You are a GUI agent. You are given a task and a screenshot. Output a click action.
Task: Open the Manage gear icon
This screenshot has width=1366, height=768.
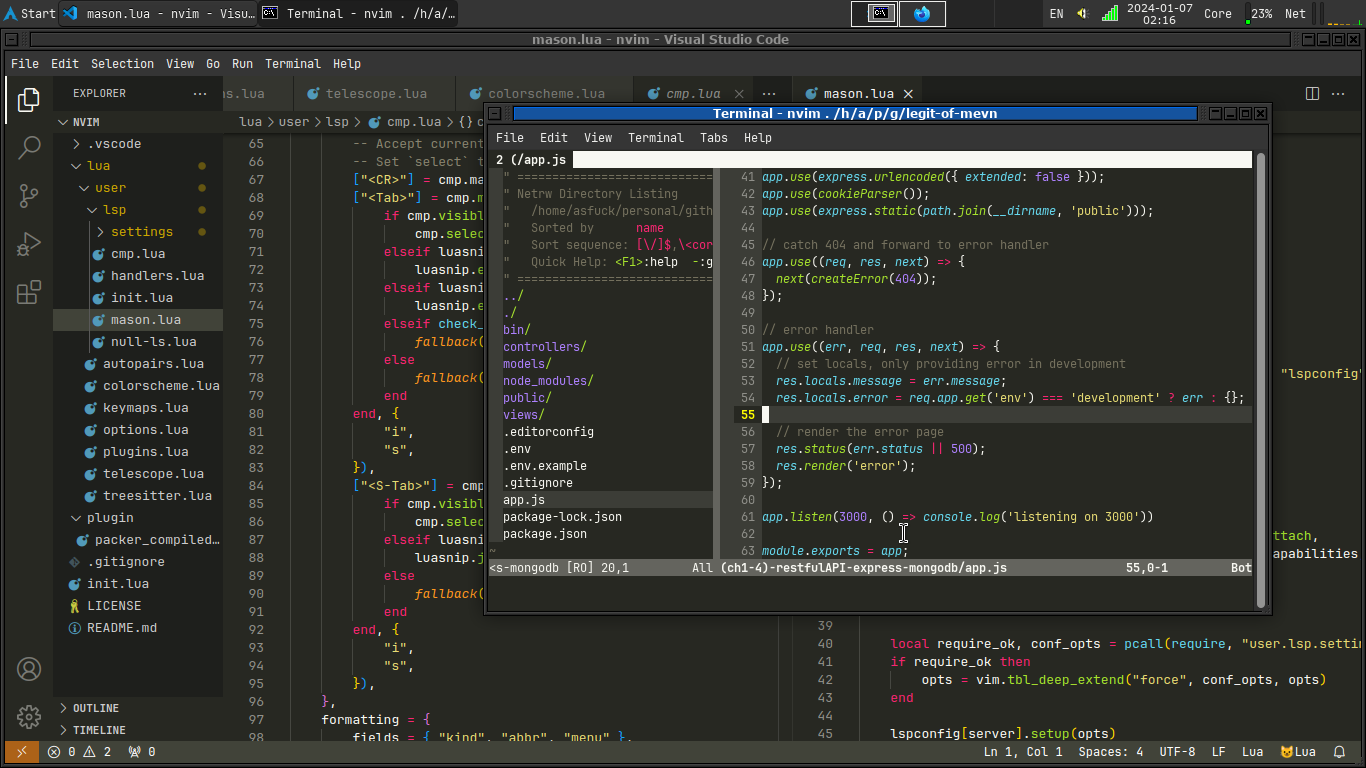click(29, 717)
